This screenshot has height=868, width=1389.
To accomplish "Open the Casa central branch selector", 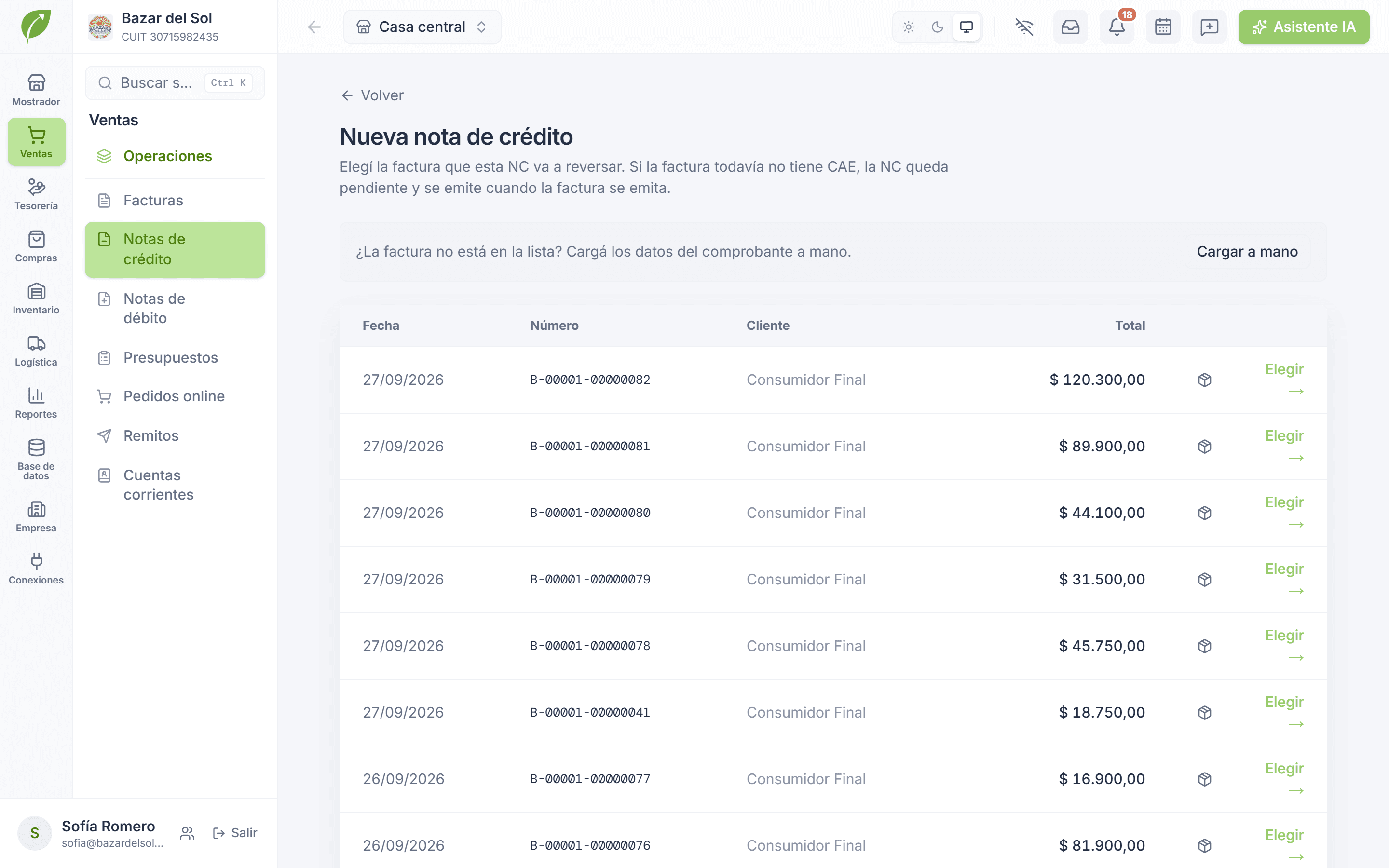I will [x=422, y=27].
